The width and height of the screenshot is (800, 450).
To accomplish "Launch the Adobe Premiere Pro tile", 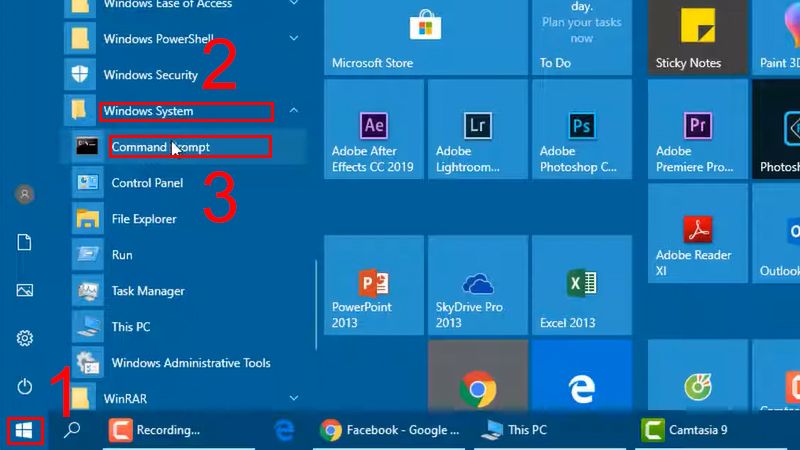I will pyautogui.click(x=698, y=130).
